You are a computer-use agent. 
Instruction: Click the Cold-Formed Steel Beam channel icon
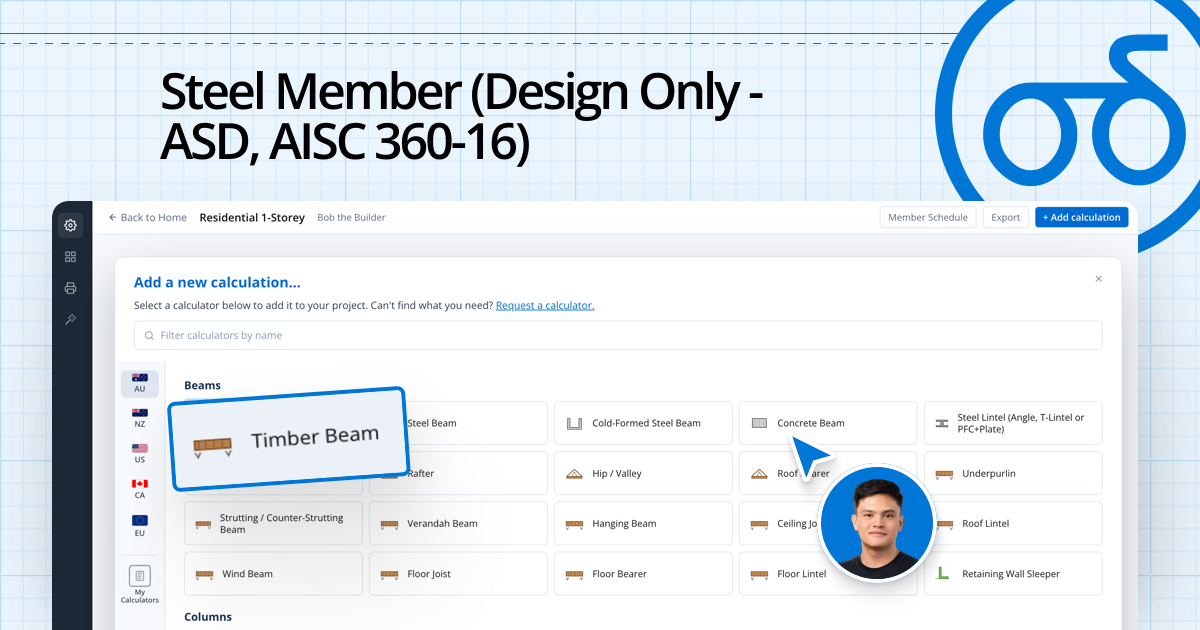tap(574, 423)
